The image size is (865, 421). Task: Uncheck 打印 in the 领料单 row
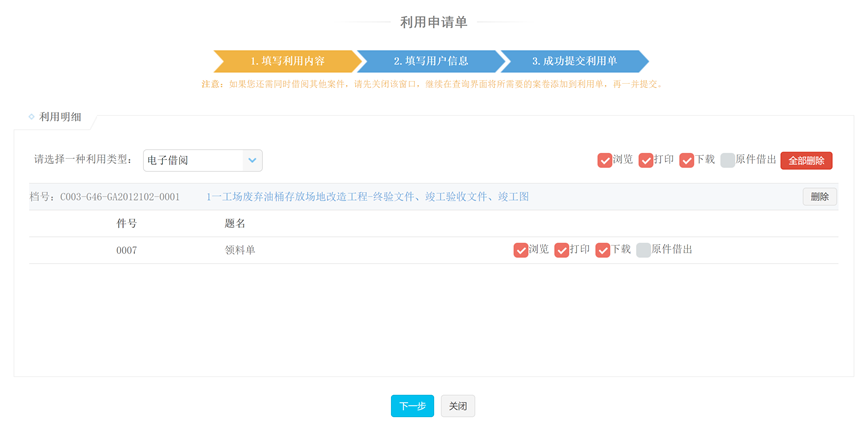[562, 250]
